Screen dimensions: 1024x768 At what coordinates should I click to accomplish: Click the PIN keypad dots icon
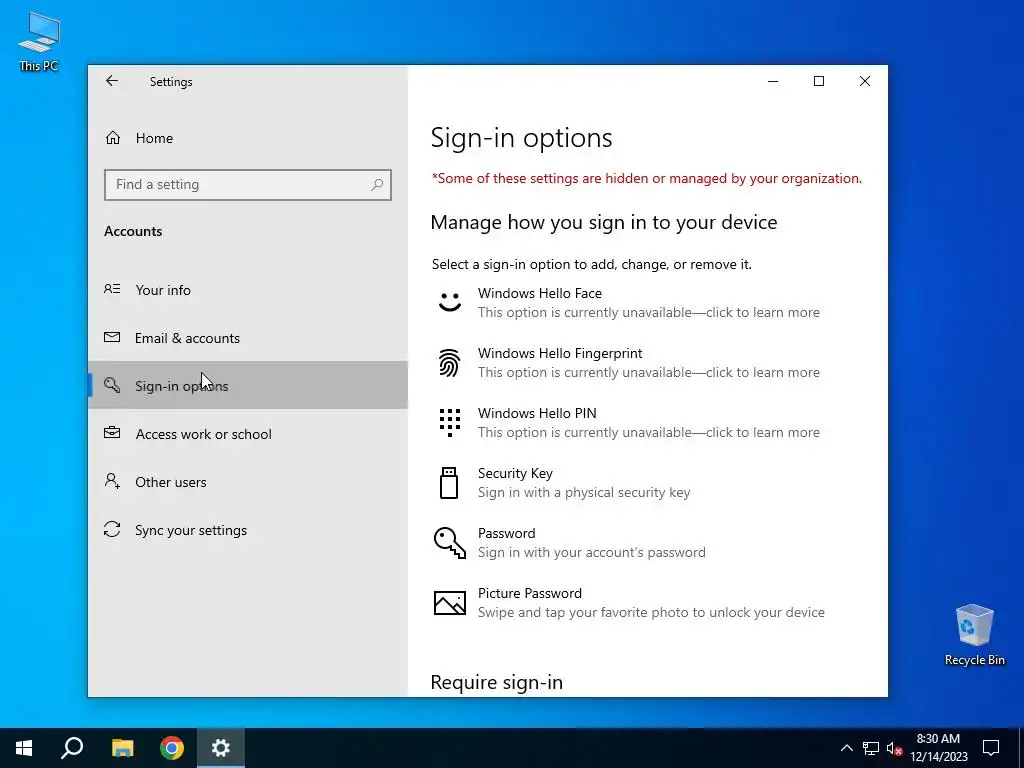click(x=450, y=423)
